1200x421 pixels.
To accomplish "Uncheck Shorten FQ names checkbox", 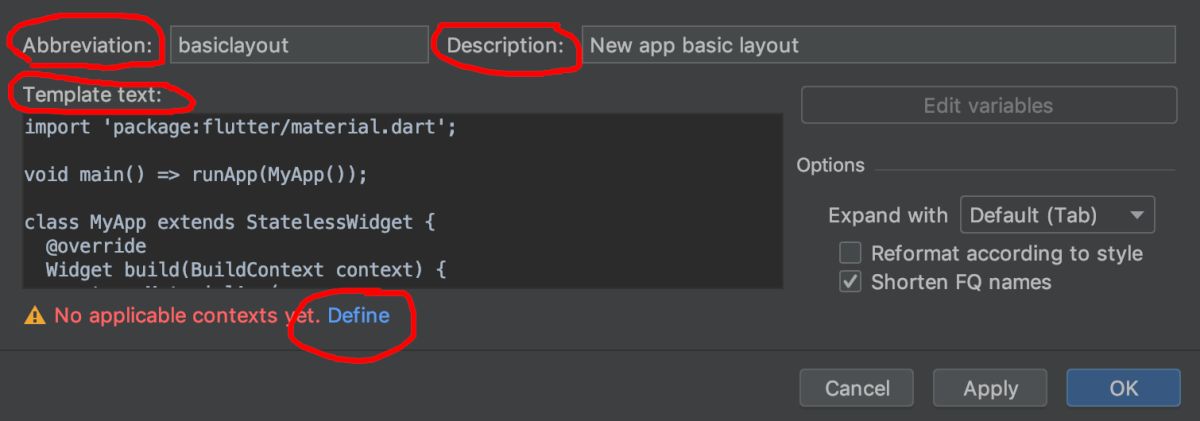I will (x=850, y=282).
